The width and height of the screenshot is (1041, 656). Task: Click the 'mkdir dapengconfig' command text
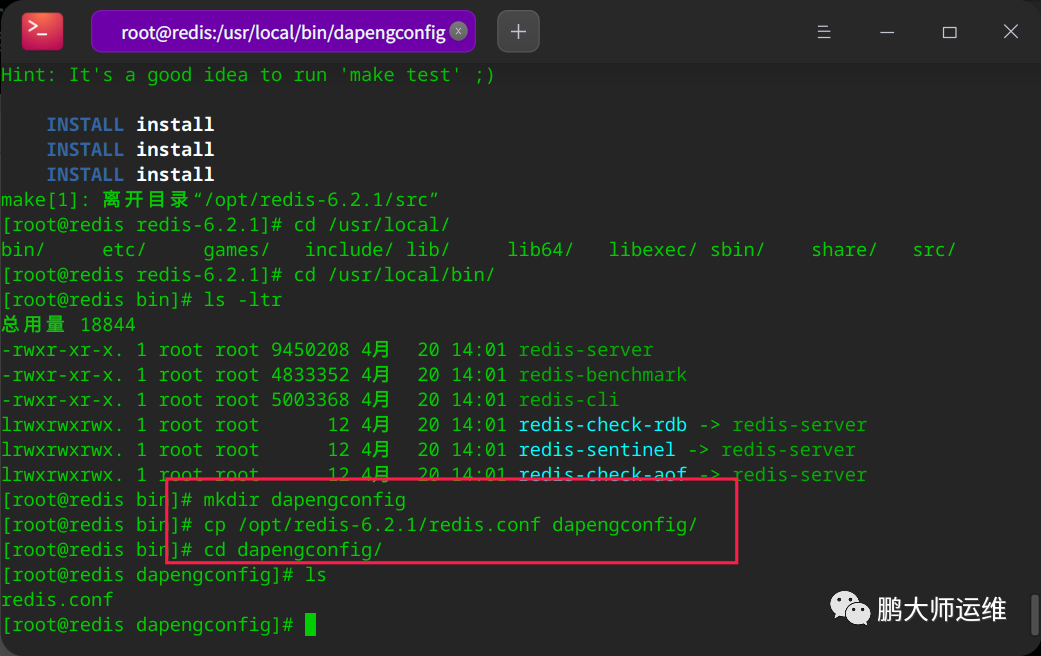pos(304,500)
